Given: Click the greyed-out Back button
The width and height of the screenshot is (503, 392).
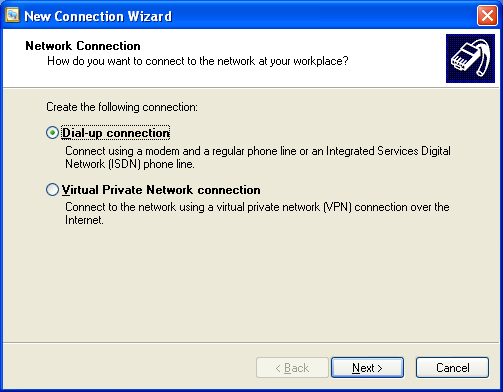Looking at the screenshot, I should 292,368.
